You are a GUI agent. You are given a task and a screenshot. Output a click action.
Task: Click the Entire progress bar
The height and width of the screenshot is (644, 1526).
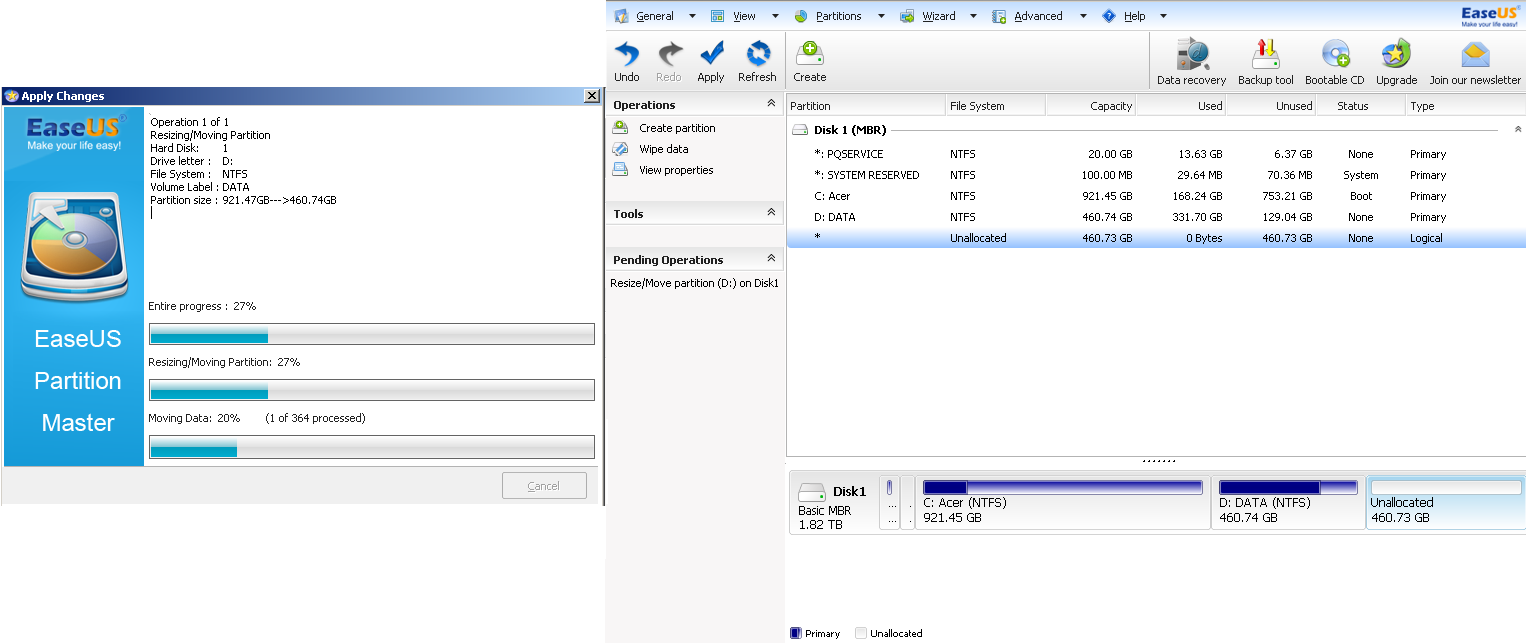pos(372,334)
